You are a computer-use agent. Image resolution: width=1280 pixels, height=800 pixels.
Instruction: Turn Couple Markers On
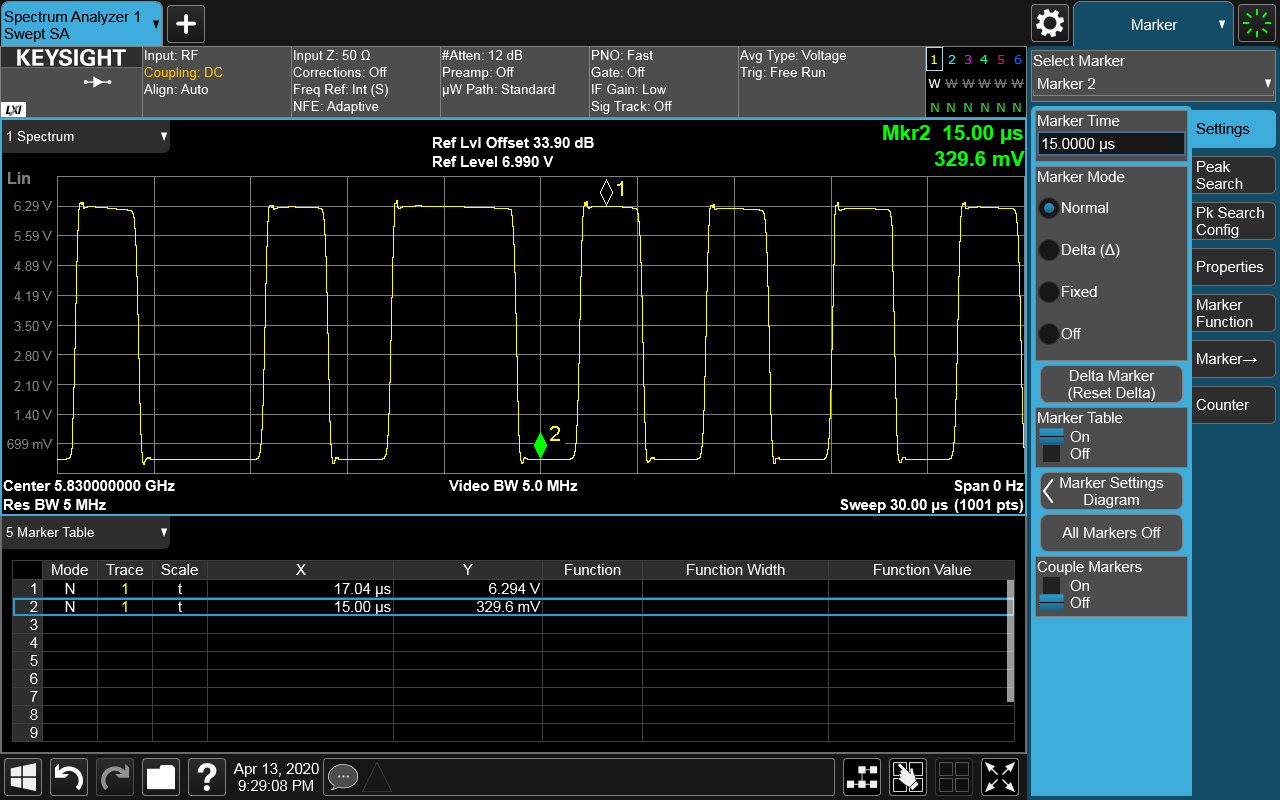tap(1065, 586)
